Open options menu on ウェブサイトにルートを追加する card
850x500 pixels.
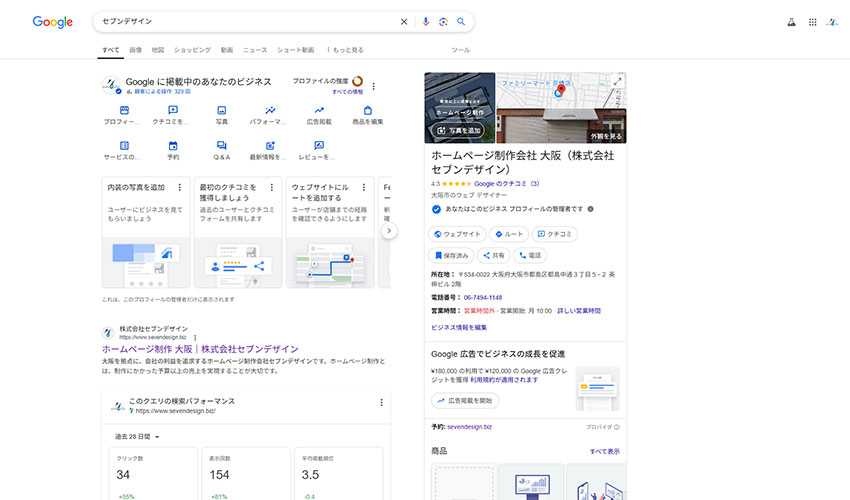coord(364,187)
